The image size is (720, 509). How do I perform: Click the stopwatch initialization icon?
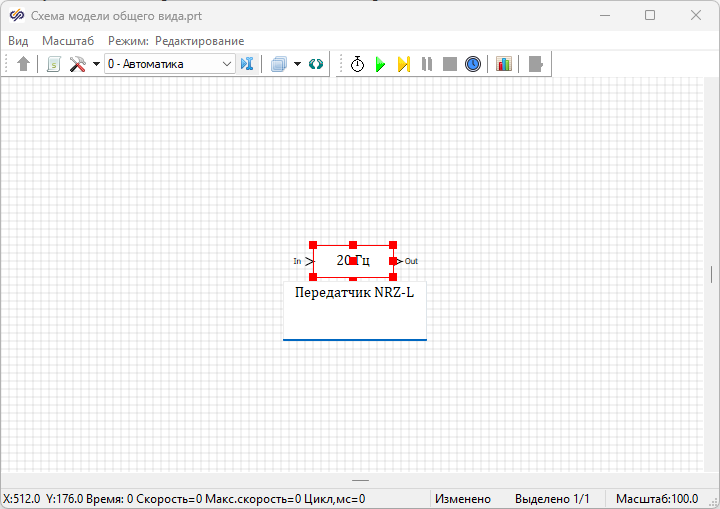357,64
